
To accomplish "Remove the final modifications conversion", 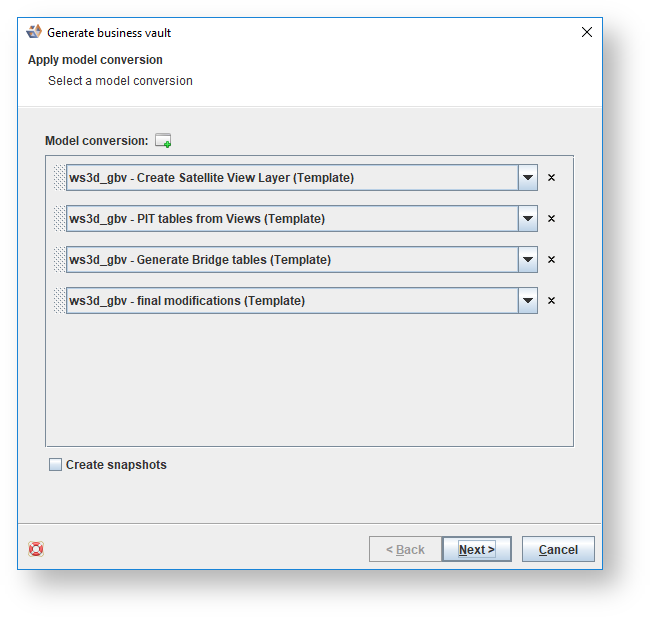I will [x=551, y=301].
